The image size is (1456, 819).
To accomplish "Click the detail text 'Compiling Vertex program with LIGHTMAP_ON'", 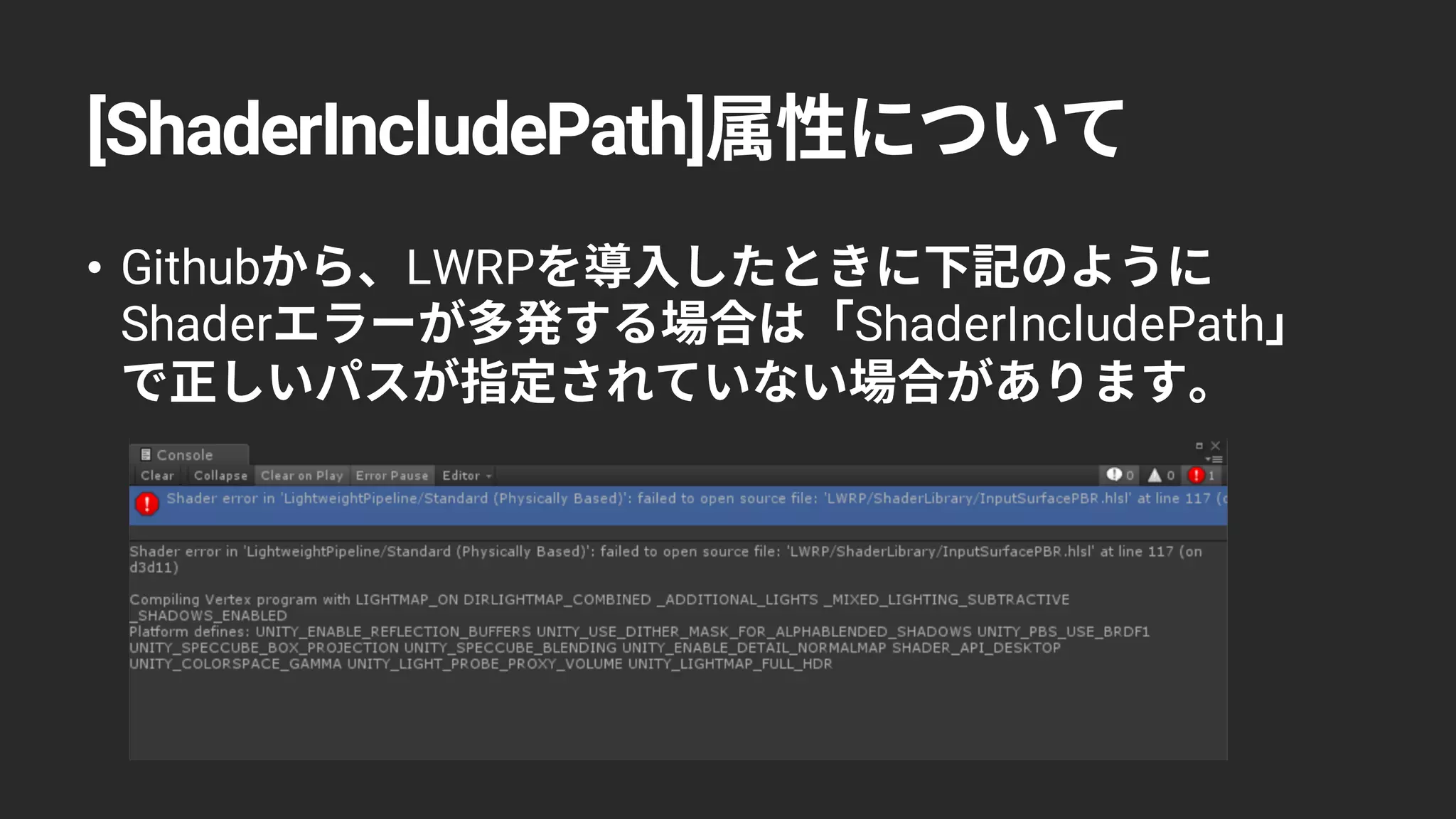I will tap(294, 599).
